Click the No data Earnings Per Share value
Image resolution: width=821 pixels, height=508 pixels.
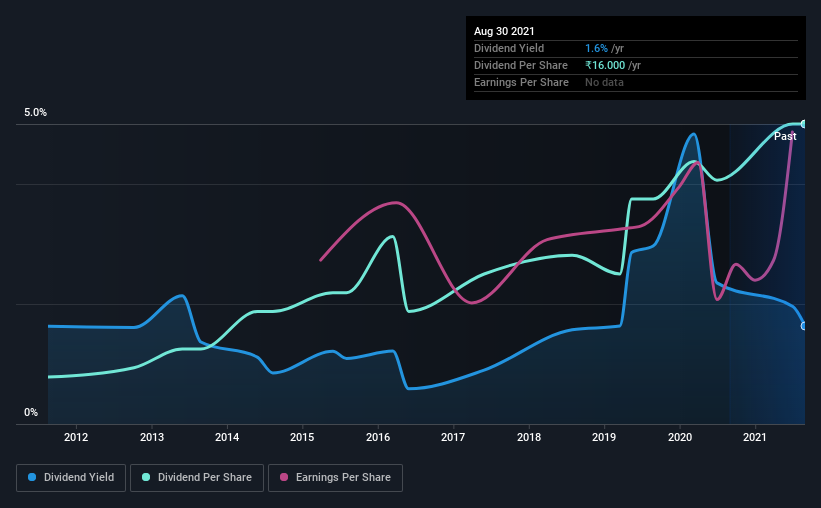coord(604,82)
